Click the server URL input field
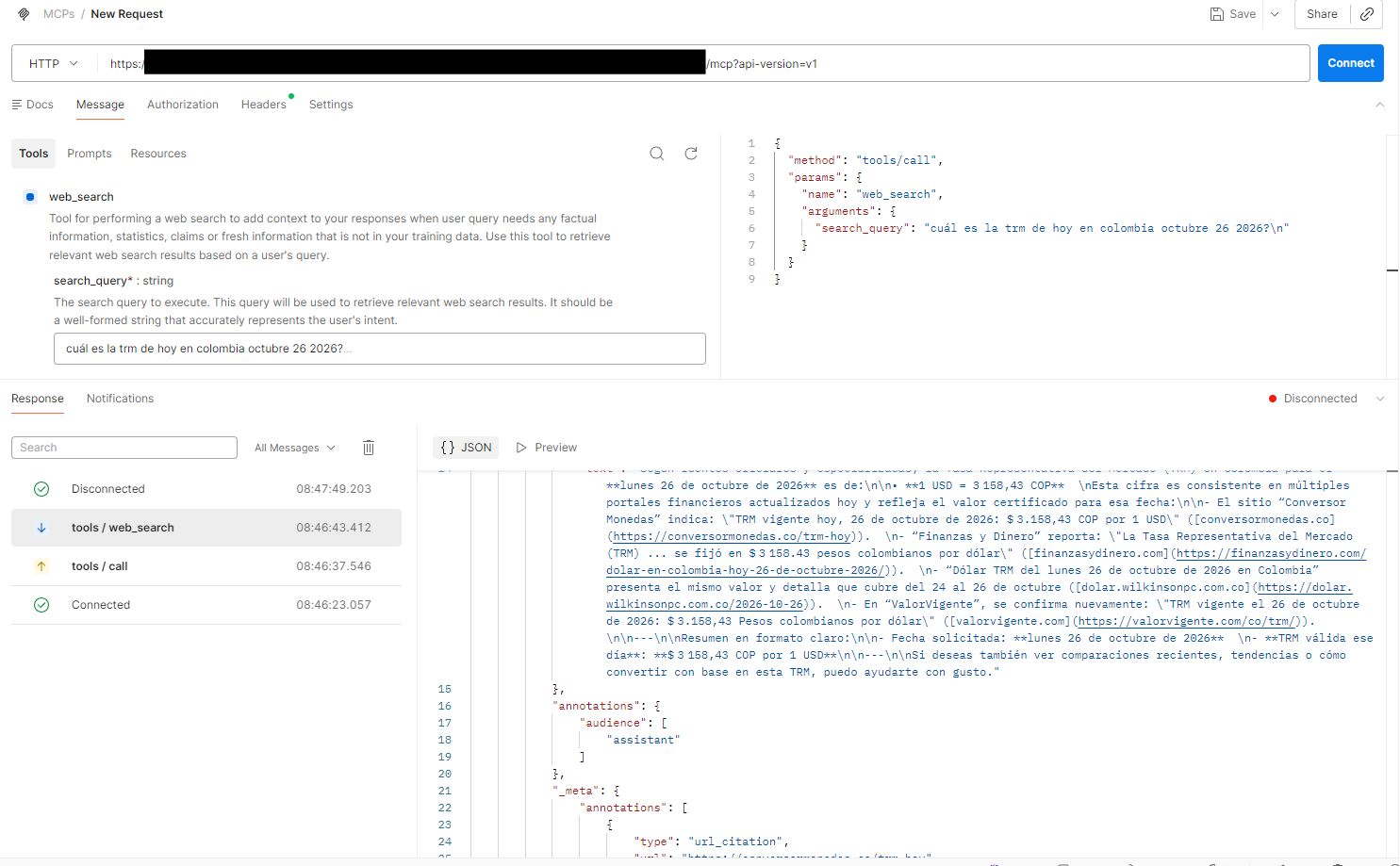Screen dimensions: 1400x866 tap(703, 64)
